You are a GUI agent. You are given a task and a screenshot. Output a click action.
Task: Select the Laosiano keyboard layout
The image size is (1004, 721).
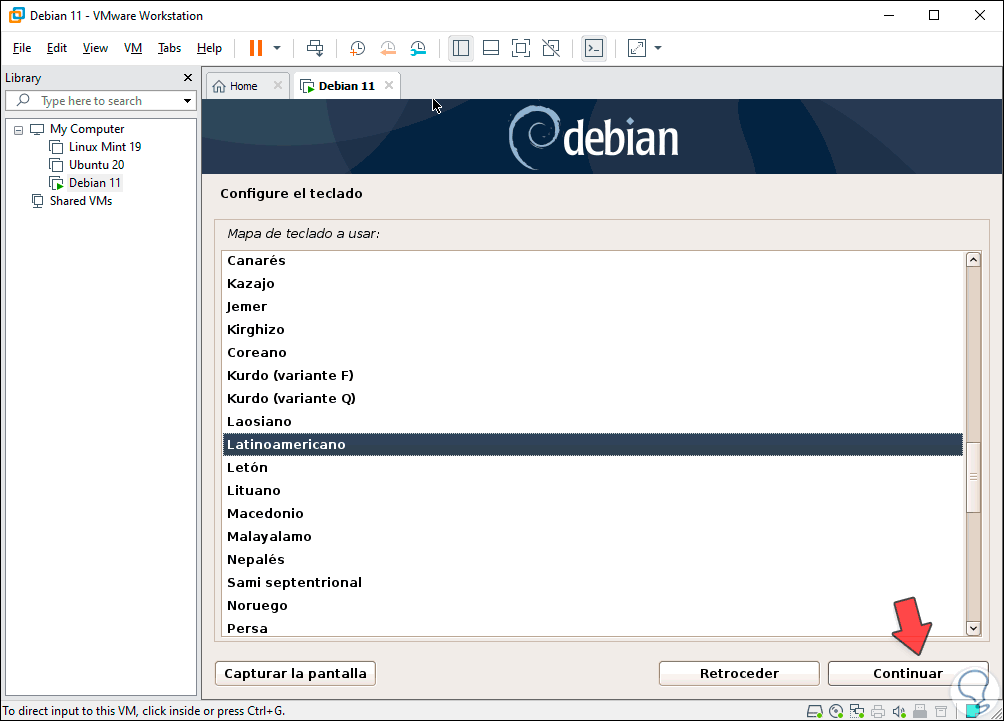point(592,422)
